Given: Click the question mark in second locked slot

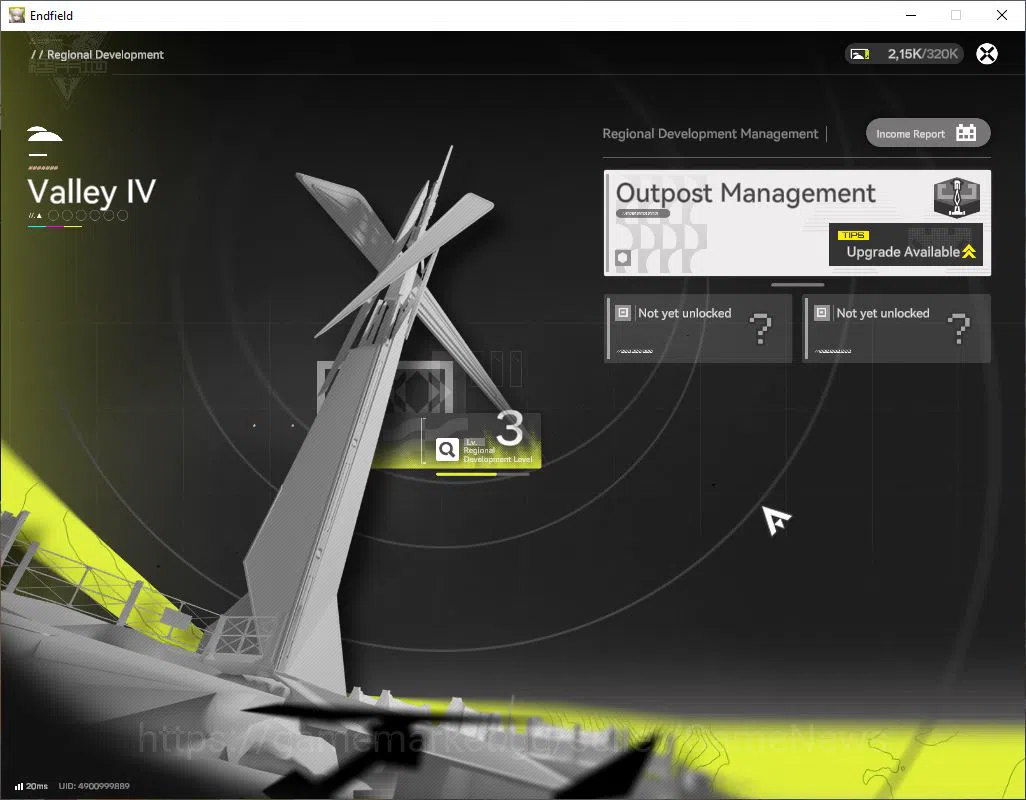Looking at the screenshot, I should coord(959,328).
